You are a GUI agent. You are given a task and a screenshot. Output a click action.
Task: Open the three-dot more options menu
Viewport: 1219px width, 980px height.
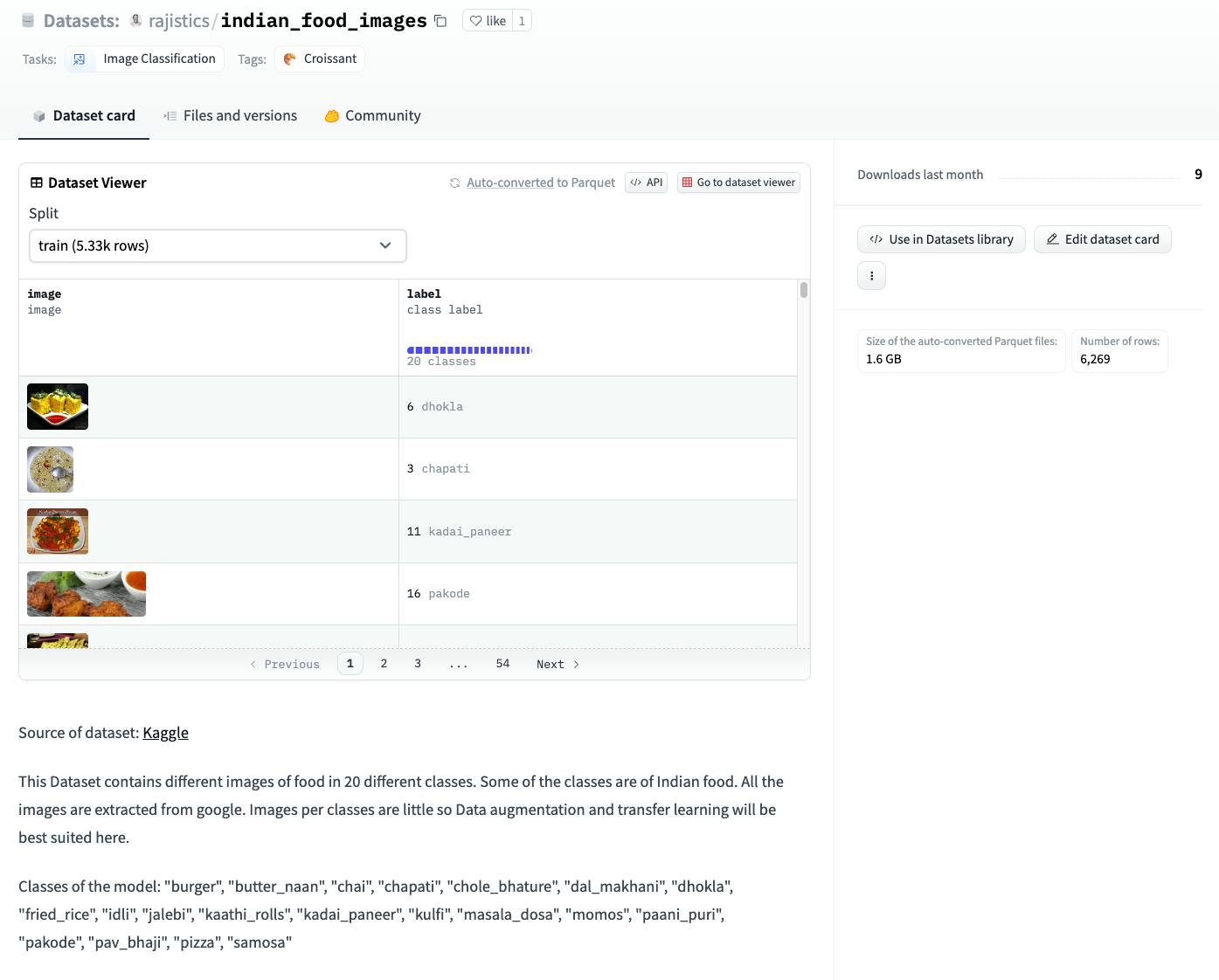click(871, 276)
